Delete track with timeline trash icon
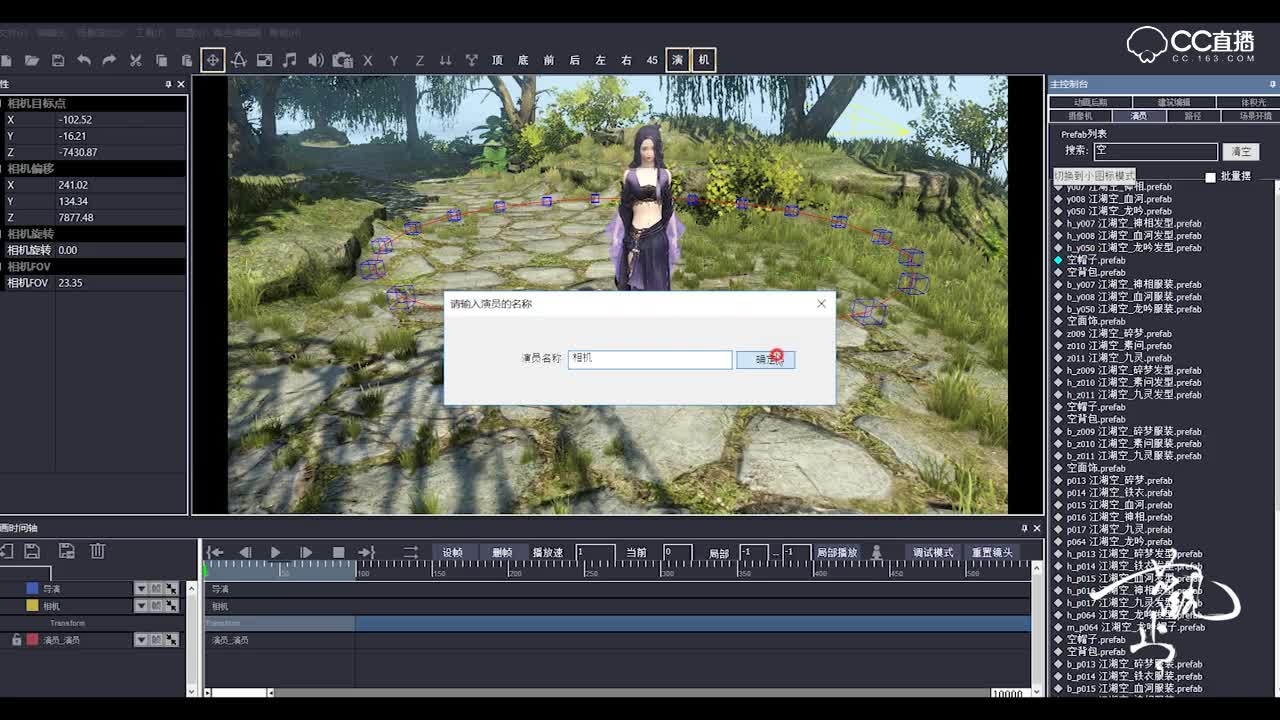 click(x=97, y=551)
